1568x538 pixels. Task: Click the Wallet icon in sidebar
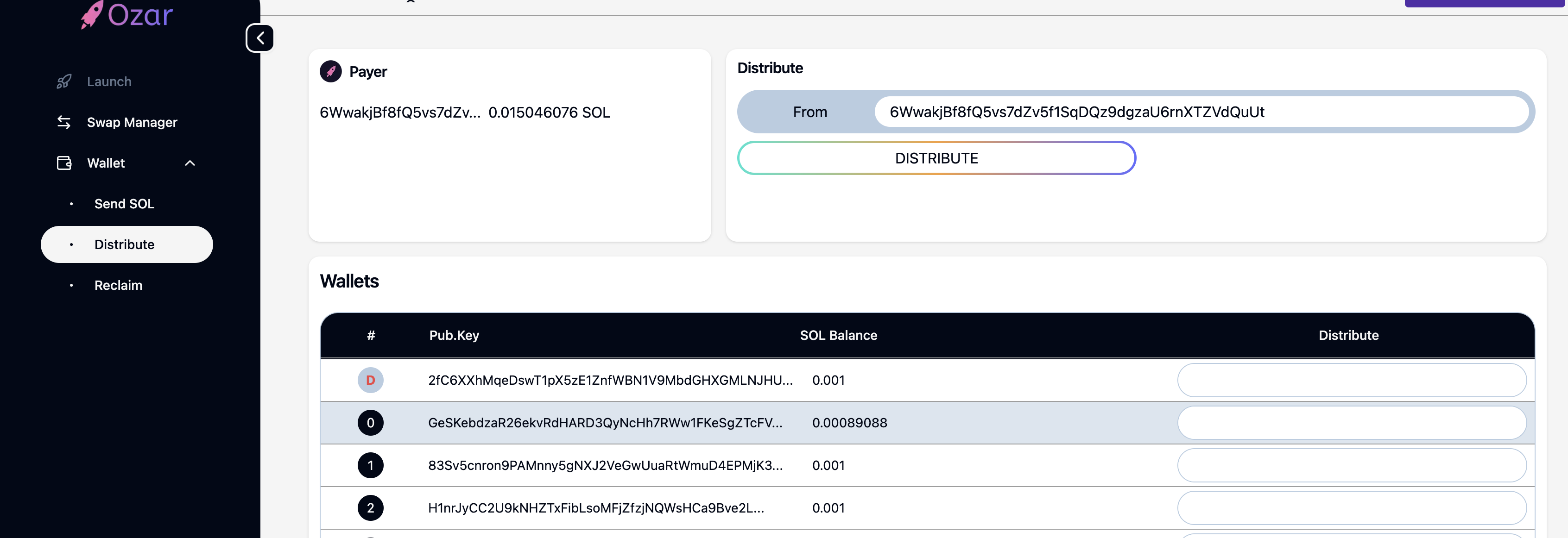64,163
